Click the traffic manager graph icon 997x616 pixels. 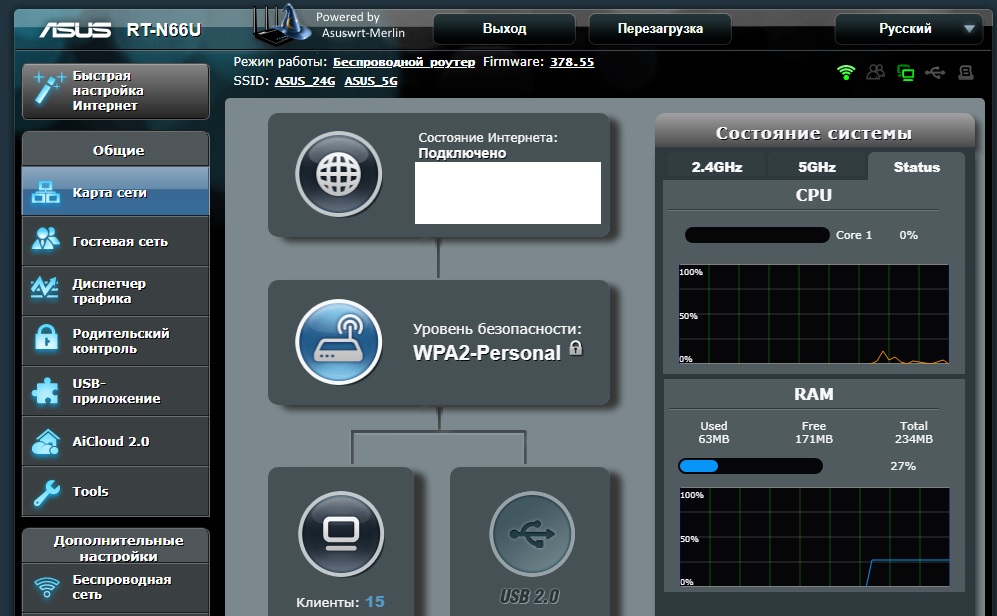[45, 288]
